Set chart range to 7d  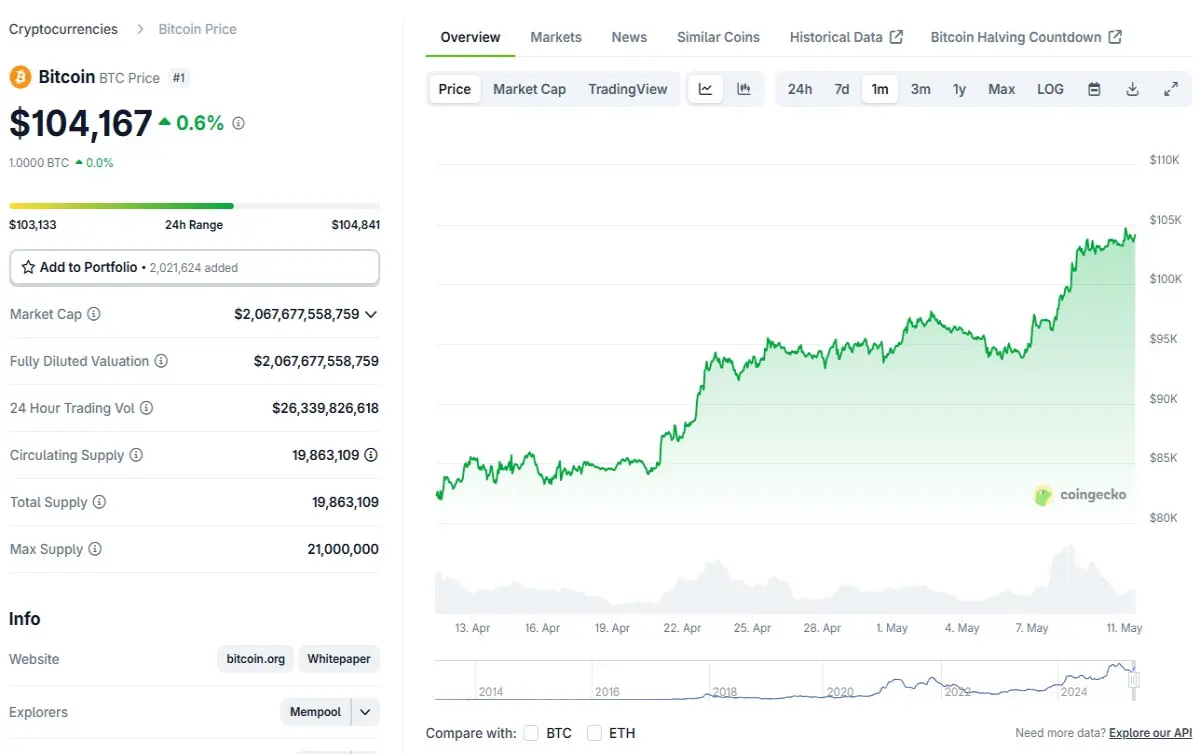(842, 89)
